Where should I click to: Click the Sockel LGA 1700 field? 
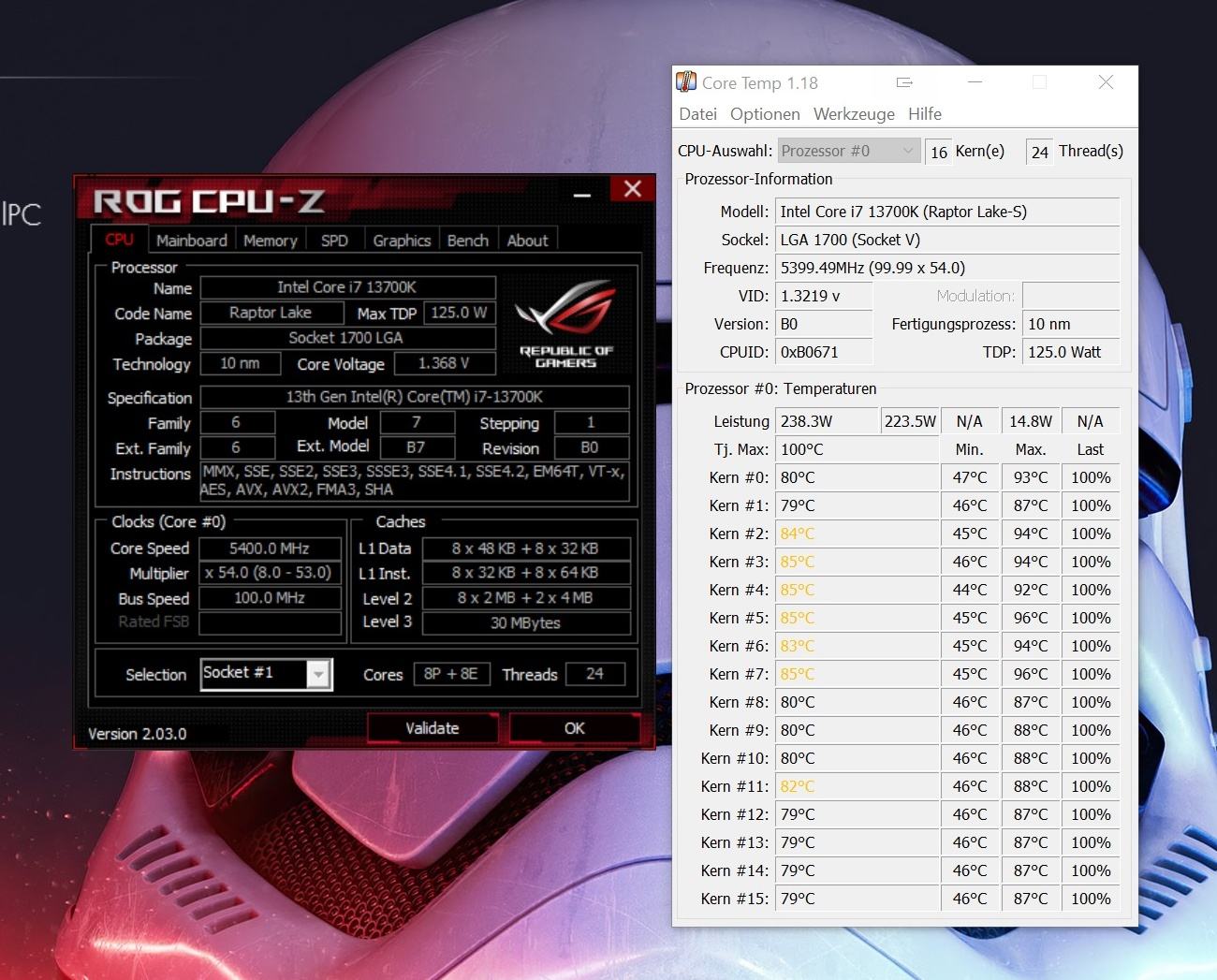click(x=947, y=240)
